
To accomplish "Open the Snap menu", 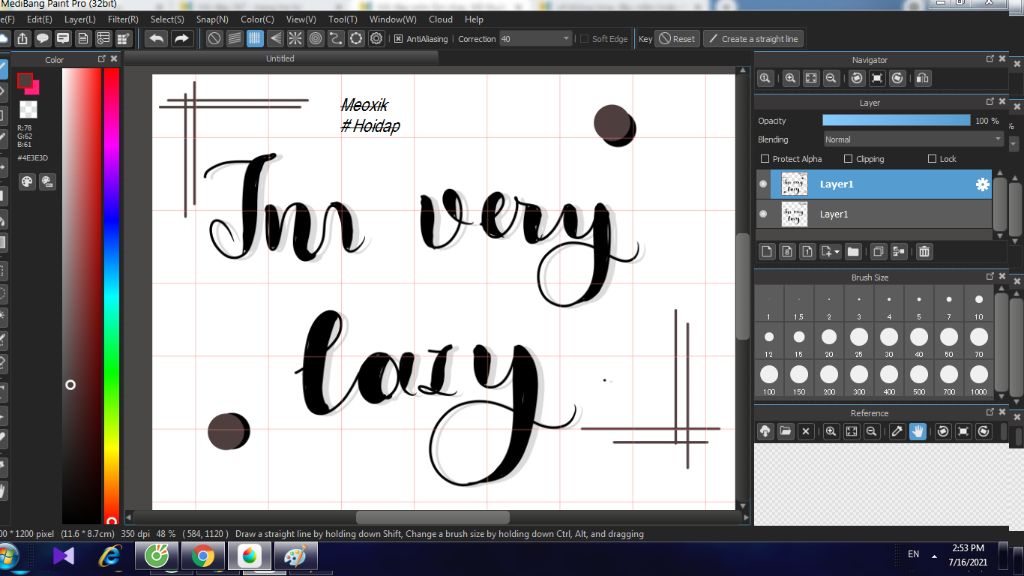I will (x=212, y=20).
